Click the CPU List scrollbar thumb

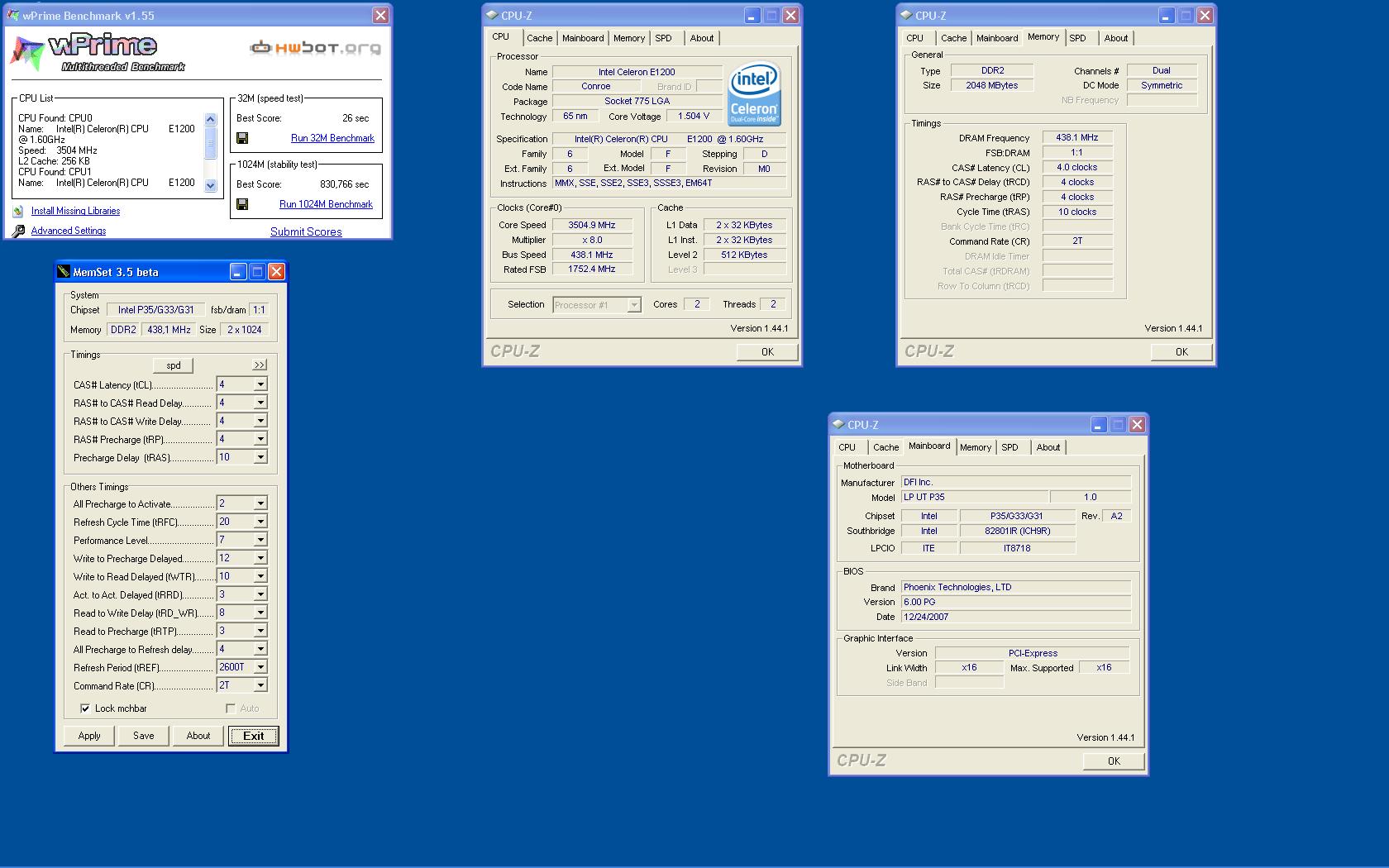pos(211,142)
